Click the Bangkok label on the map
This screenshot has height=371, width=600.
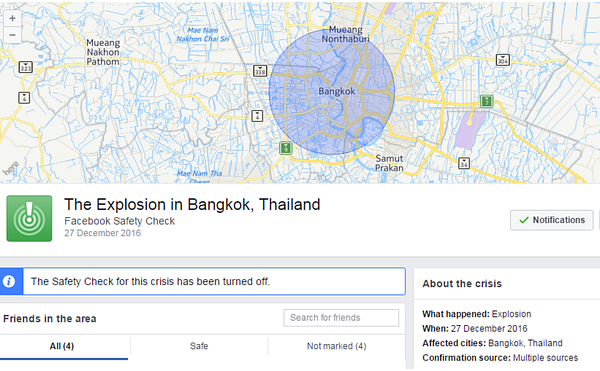pos(337,91)
